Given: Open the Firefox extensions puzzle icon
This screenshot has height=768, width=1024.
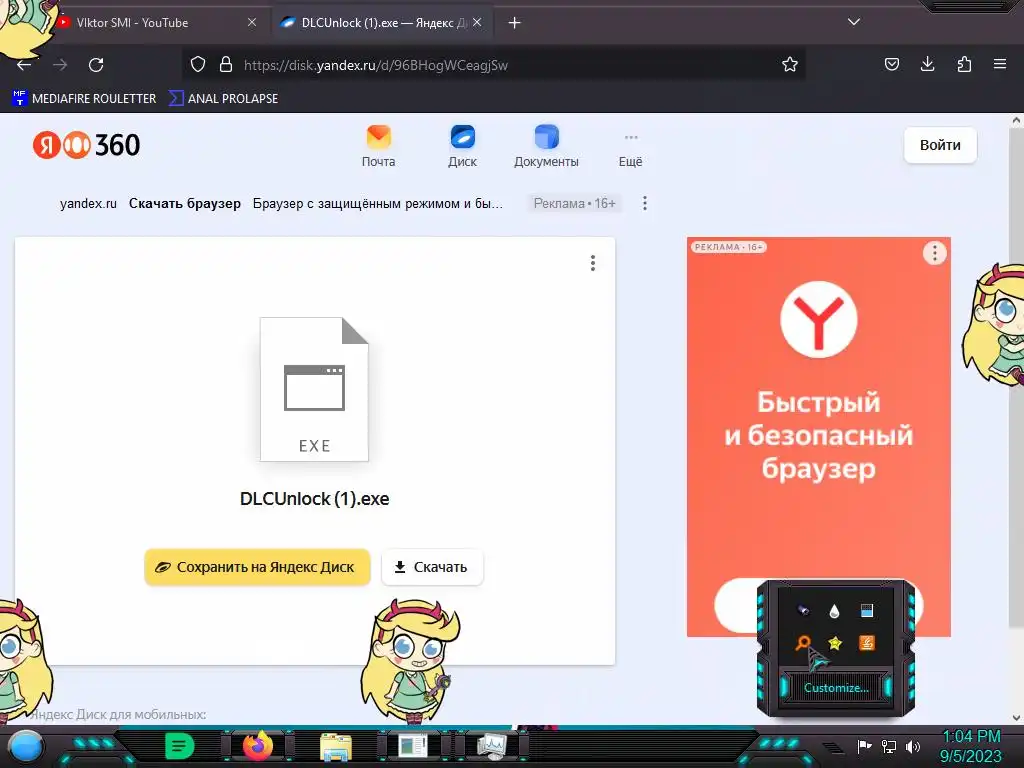Looking at the screenshot, I should tap(964, 64).
